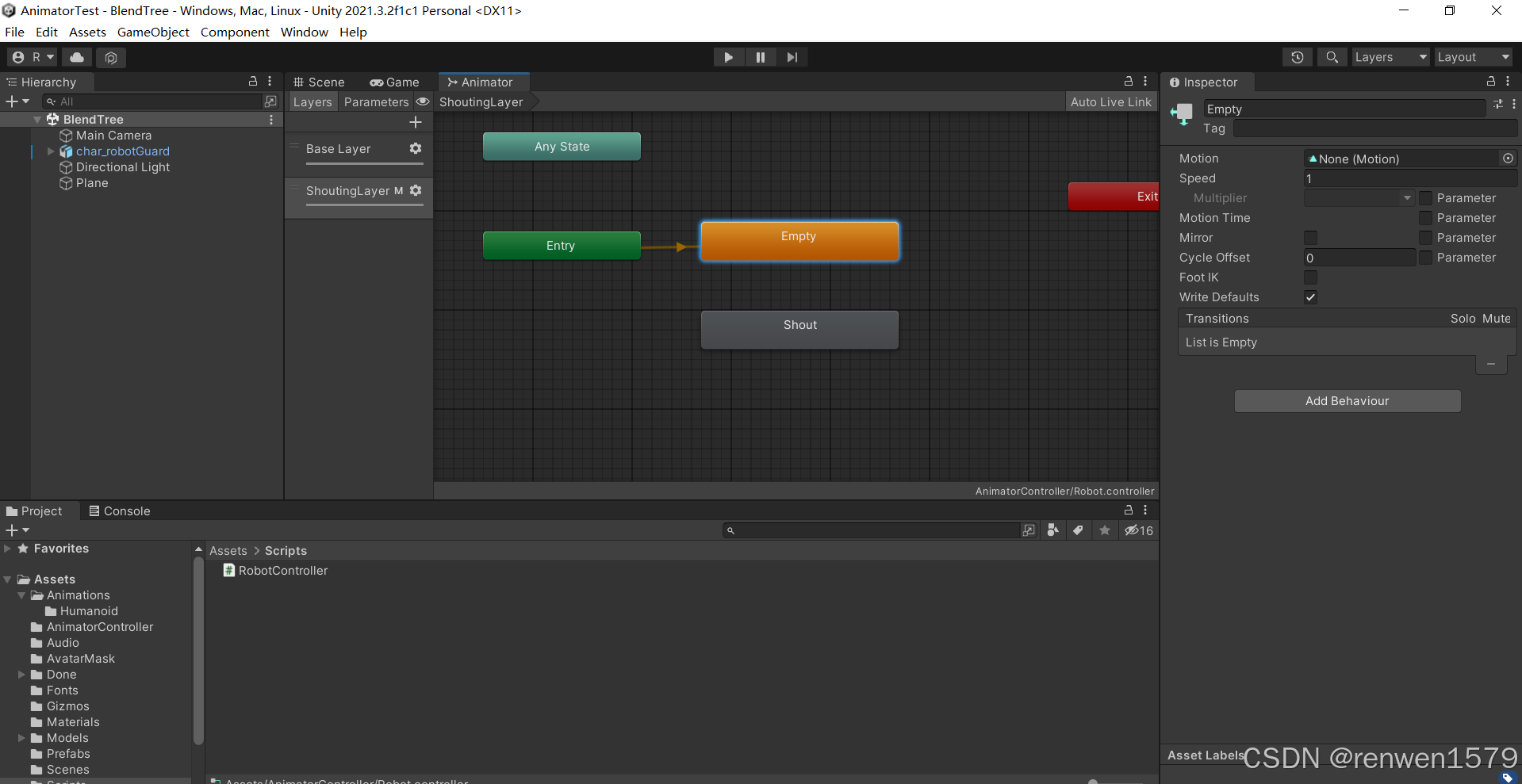
Task: Enable the Cycle Offset Parameter checkbox
Action: tap(1425, 258)
